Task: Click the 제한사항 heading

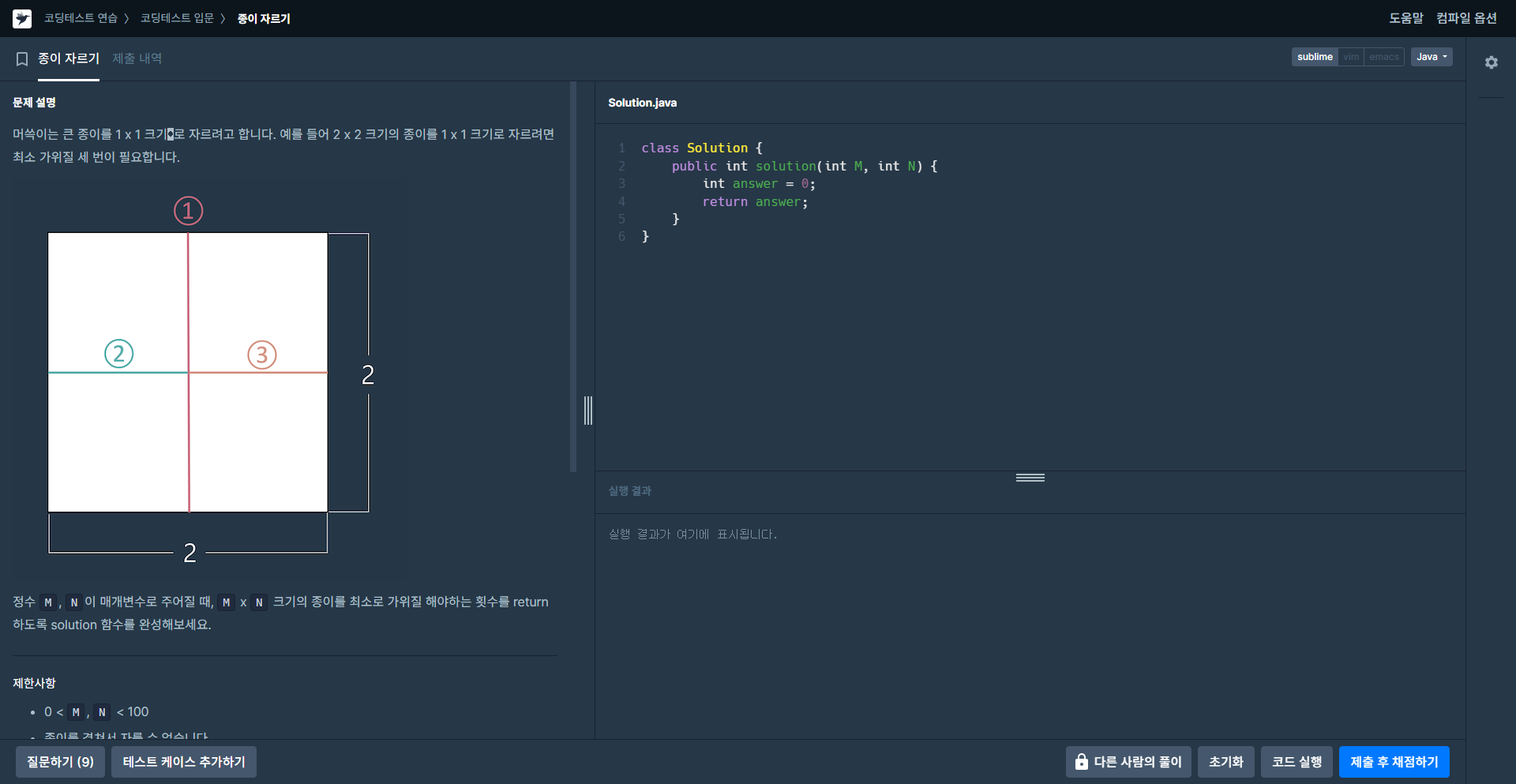Action: pos(34,683)
